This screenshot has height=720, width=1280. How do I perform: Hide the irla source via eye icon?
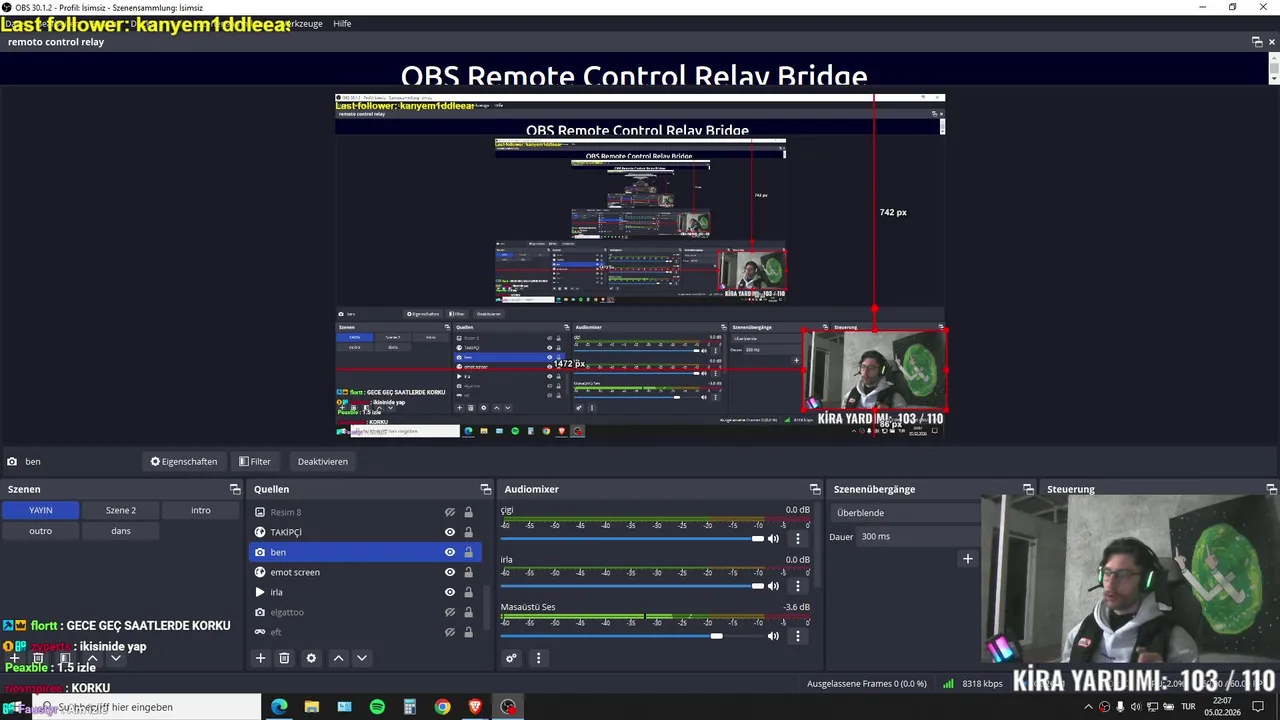pos(450,592)
